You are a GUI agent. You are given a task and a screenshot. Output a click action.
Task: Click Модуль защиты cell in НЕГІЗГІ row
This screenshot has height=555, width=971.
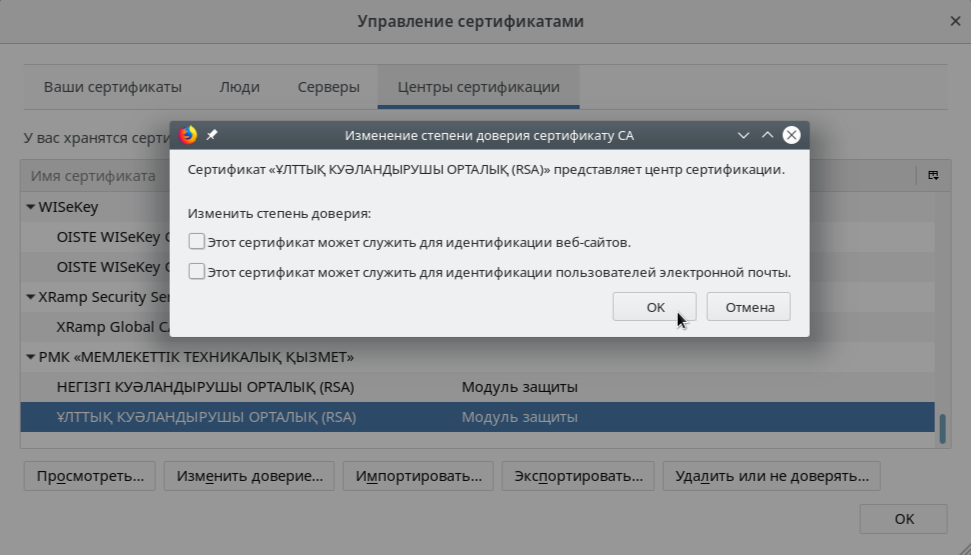pyautogui.click(x=520, y=387)
